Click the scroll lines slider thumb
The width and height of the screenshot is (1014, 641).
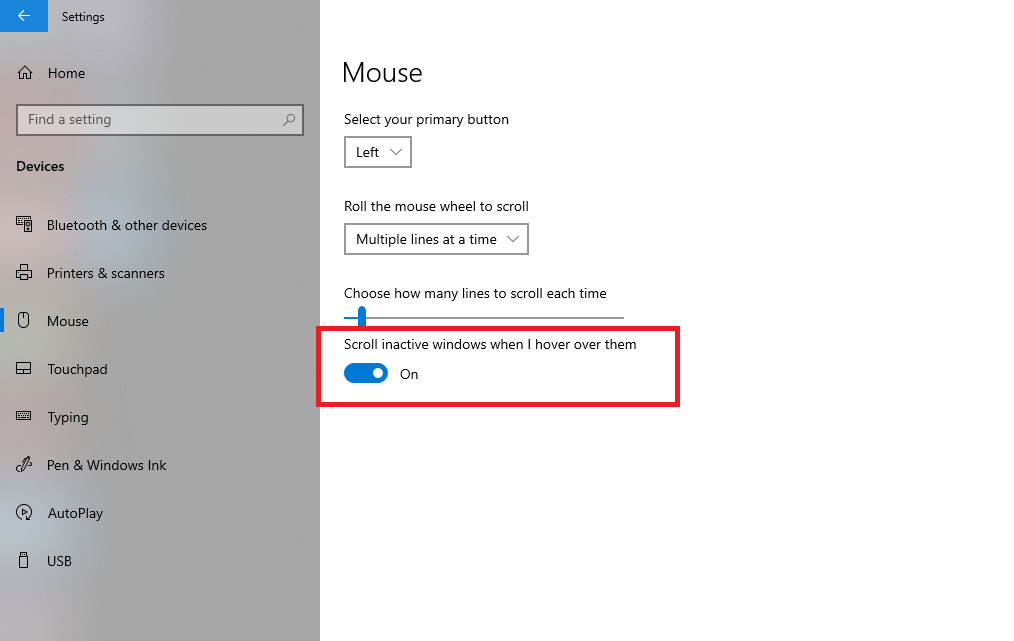362,317
